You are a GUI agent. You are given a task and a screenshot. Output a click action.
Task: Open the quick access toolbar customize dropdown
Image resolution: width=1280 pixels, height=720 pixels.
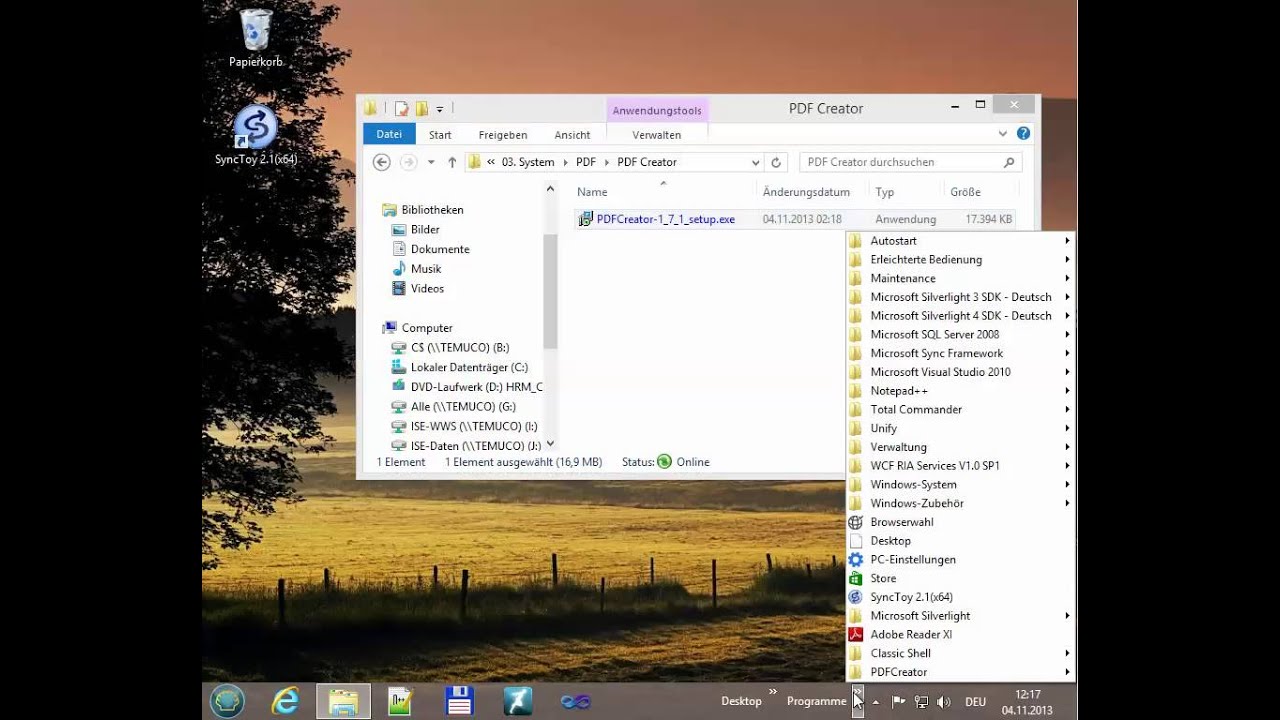pyautogui.click(x=439, y=109)
